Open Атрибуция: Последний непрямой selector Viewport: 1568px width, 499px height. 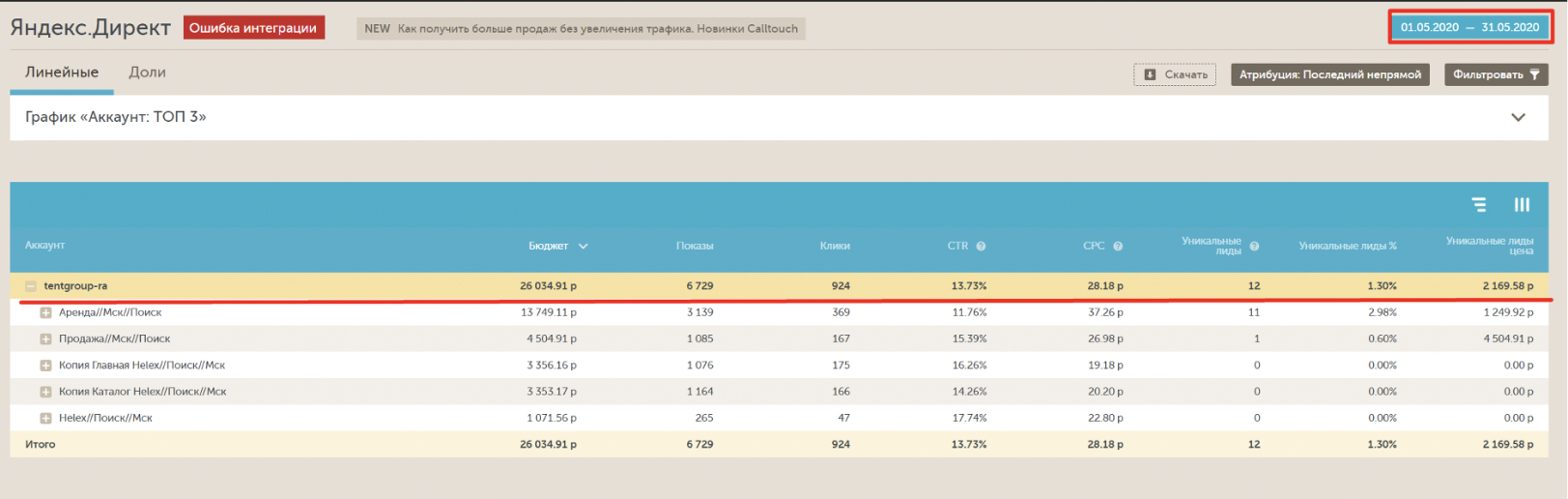[x=1330, y=74]
